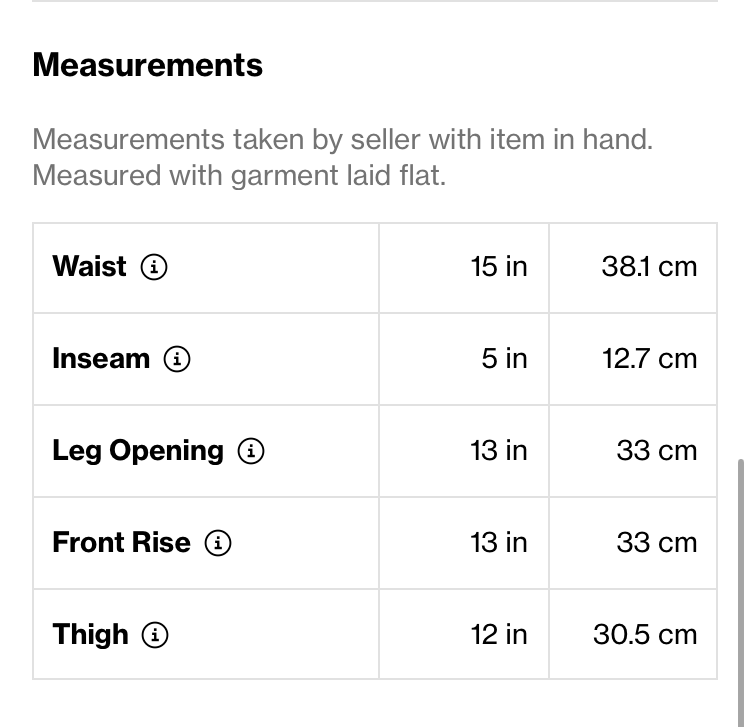750x727 pixels.
Task: Click the Leg Opening label text
Action: point(138,451)
